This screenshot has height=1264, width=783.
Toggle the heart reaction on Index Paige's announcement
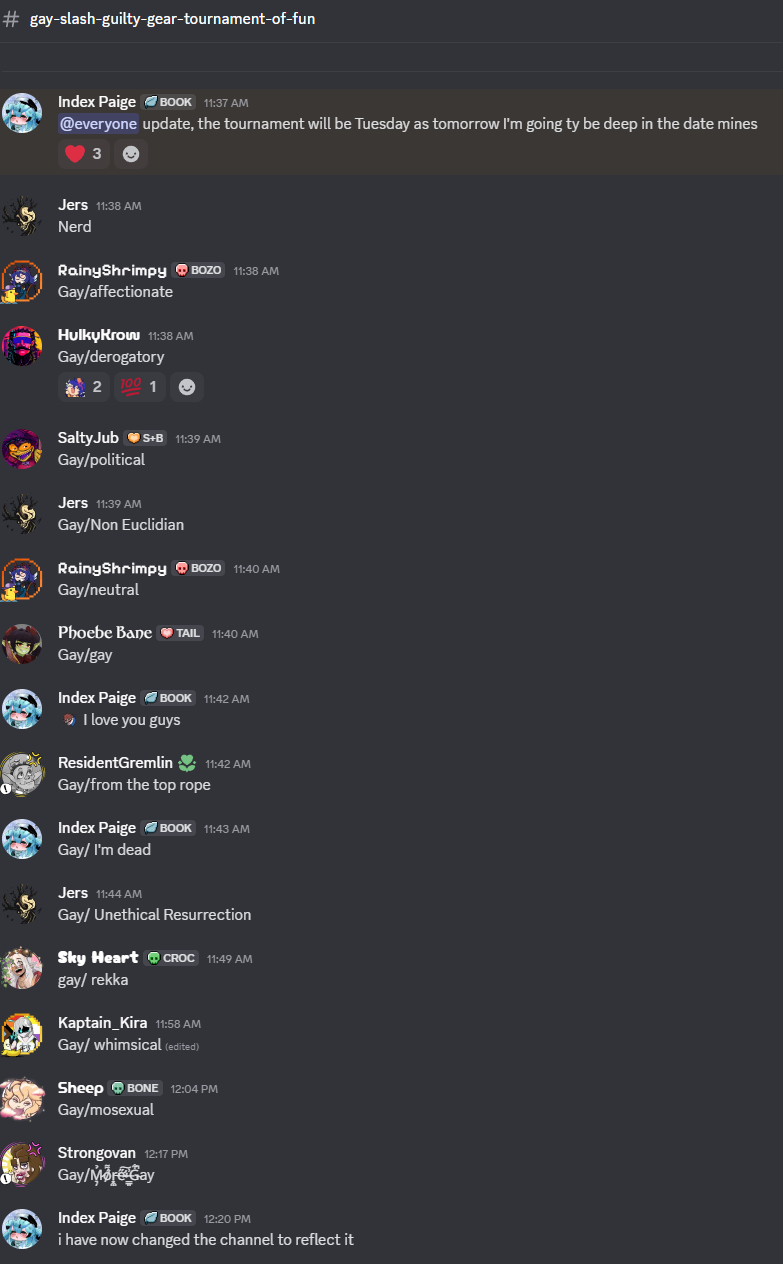(x=83, y=154)
